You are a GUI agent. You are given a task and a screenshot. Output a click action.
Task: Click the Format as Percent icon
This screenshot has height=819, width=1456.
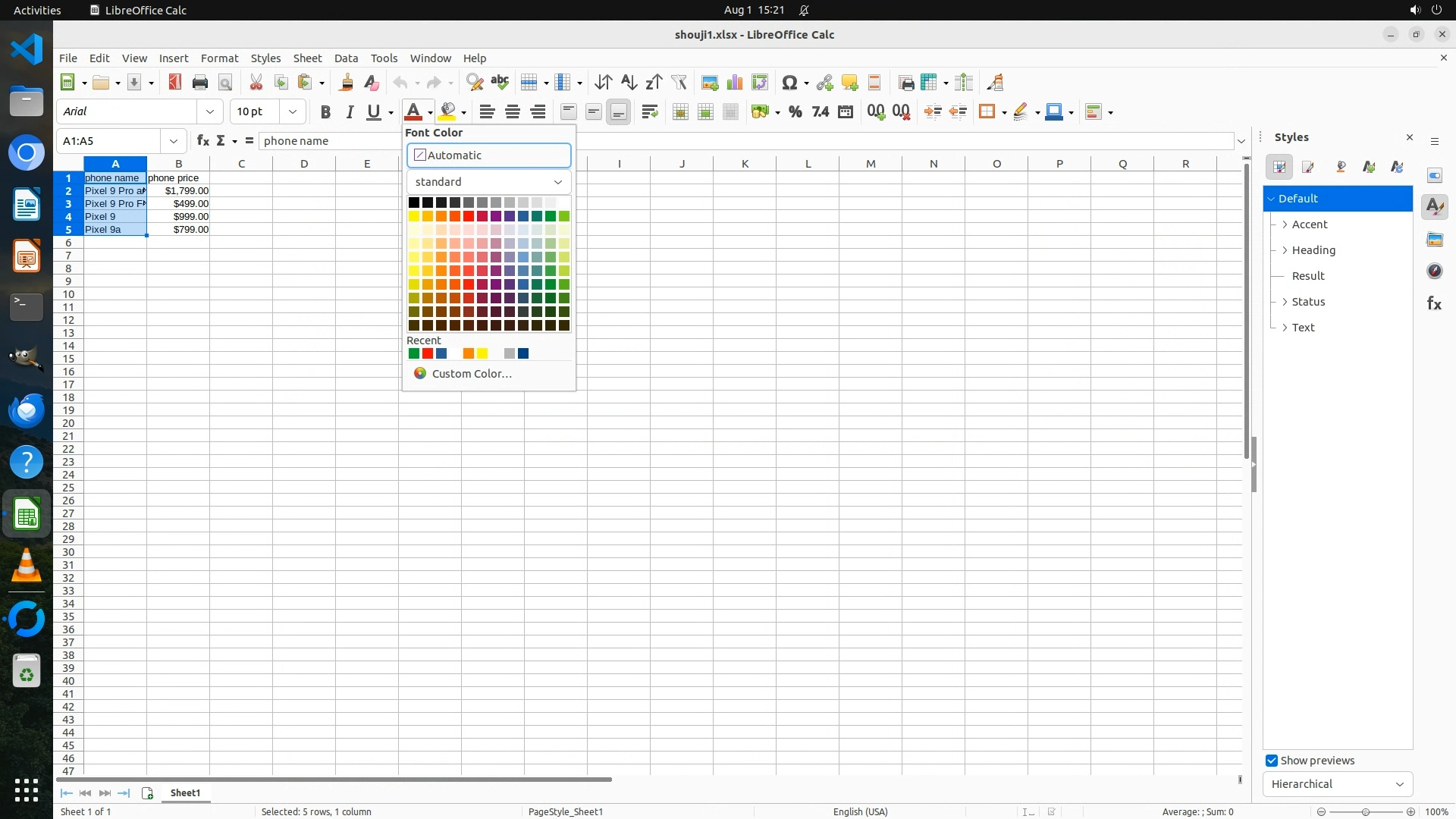pyautogui.click(x=795, y=112)
